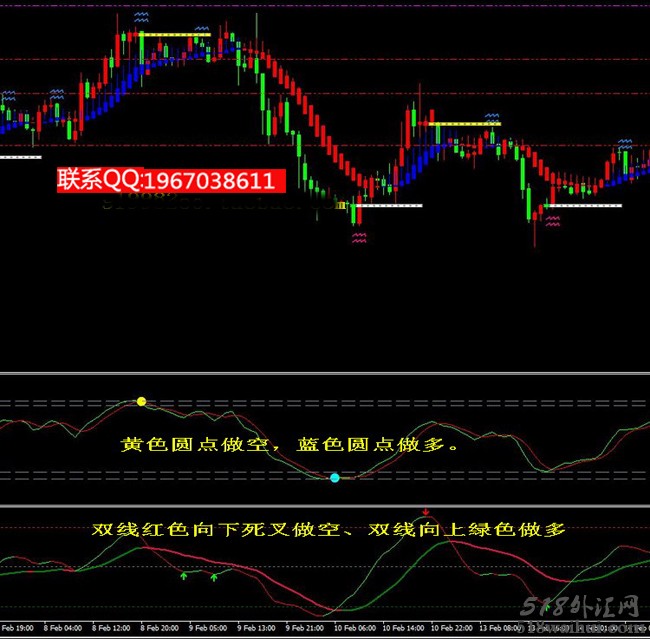Screen dimensions: 650x639
Task: Click the 10 Feb 14:00 time label
Action: 403,628
